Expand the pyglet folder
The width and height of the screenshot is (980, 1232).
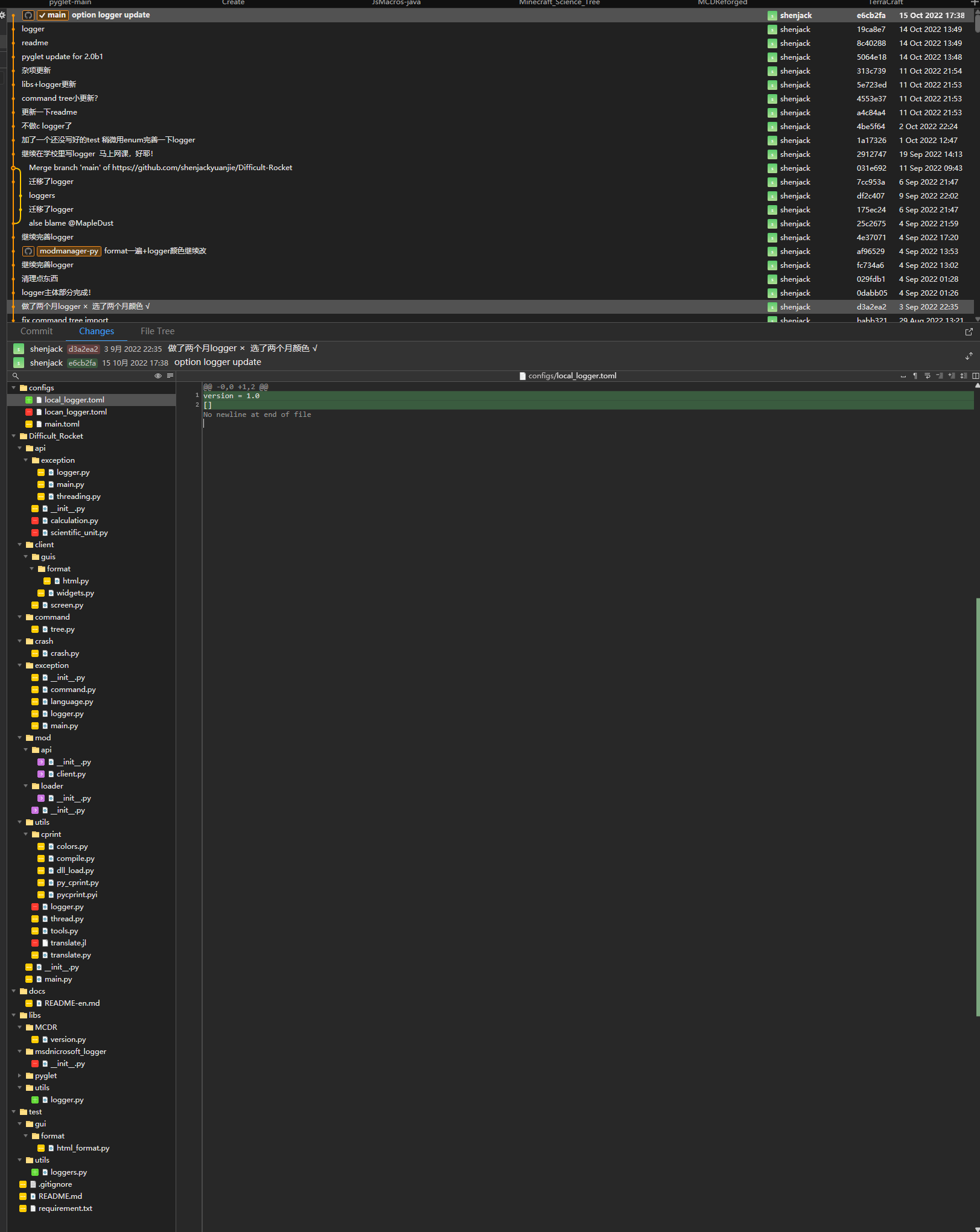pyautogui.click(x=20, y=1076)
